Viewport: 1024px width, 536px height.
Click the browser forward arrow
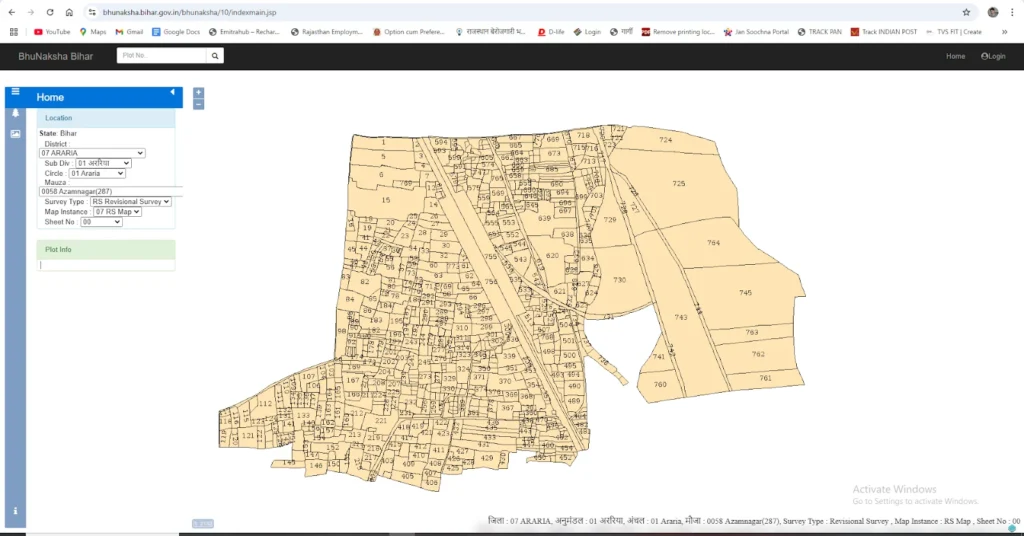pyautogui.click(x=31, y=12)
